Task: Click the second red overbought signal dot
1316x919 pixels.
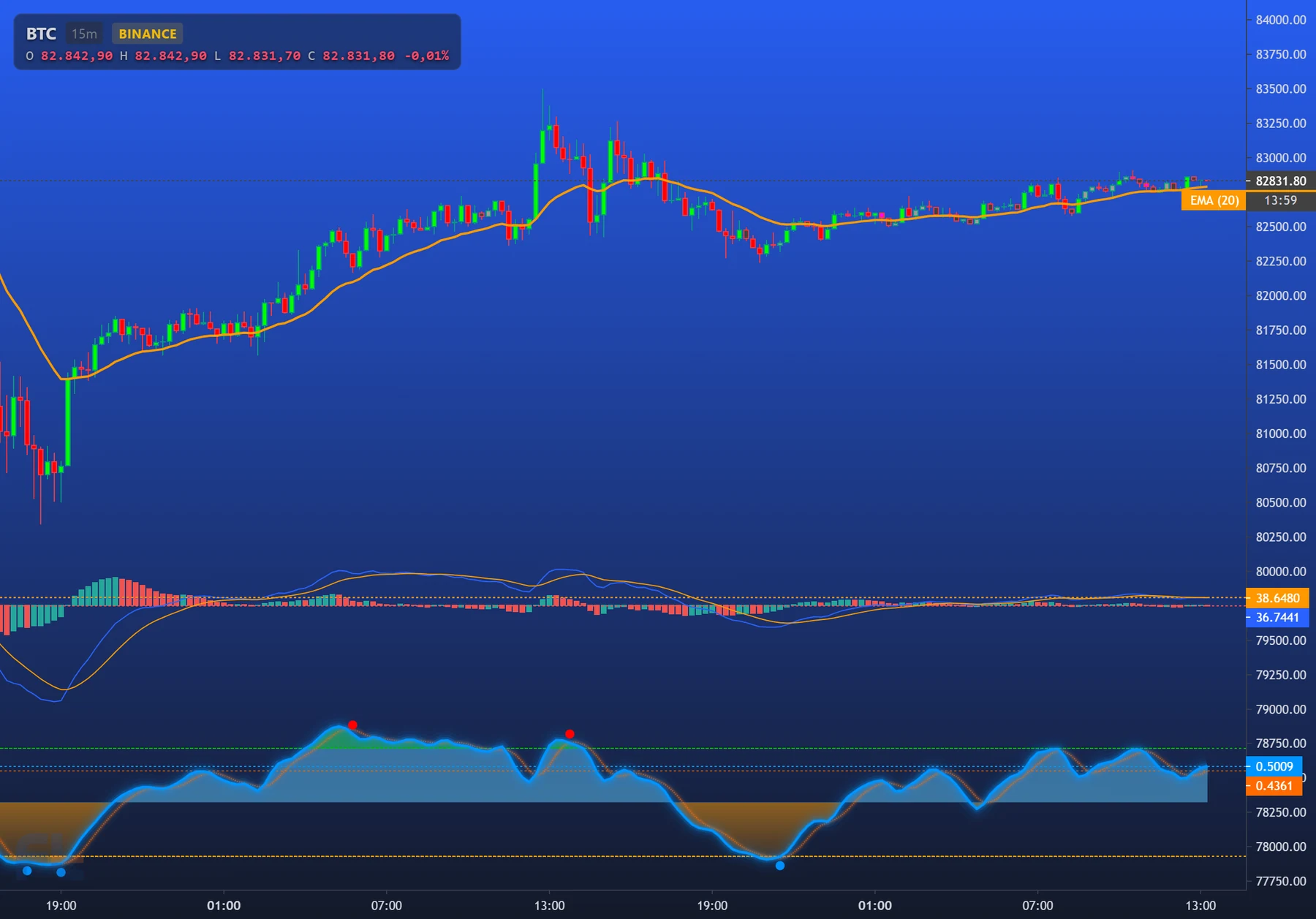Action: point(570,734)
